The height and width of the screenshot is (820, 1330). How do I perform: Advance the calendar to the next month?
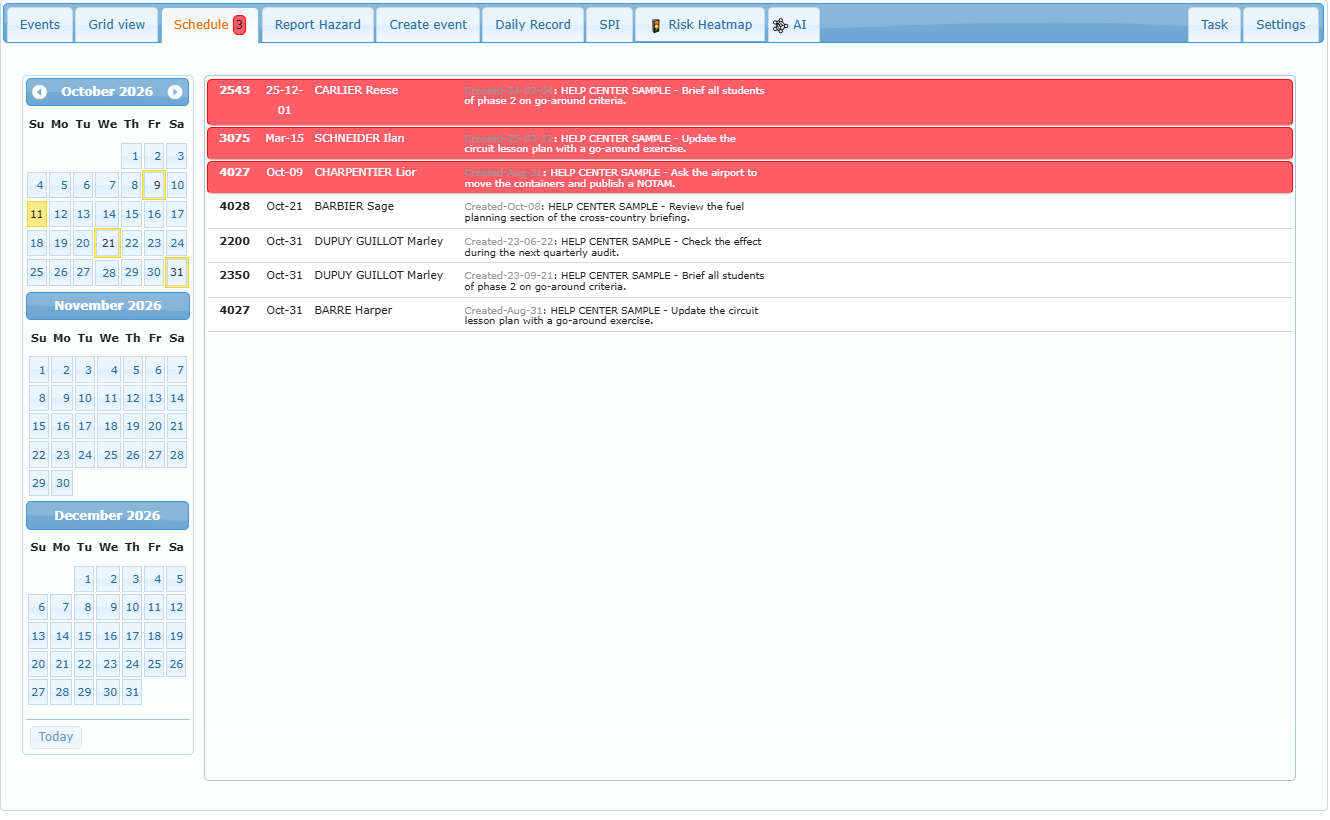click(x=175, y=92)
